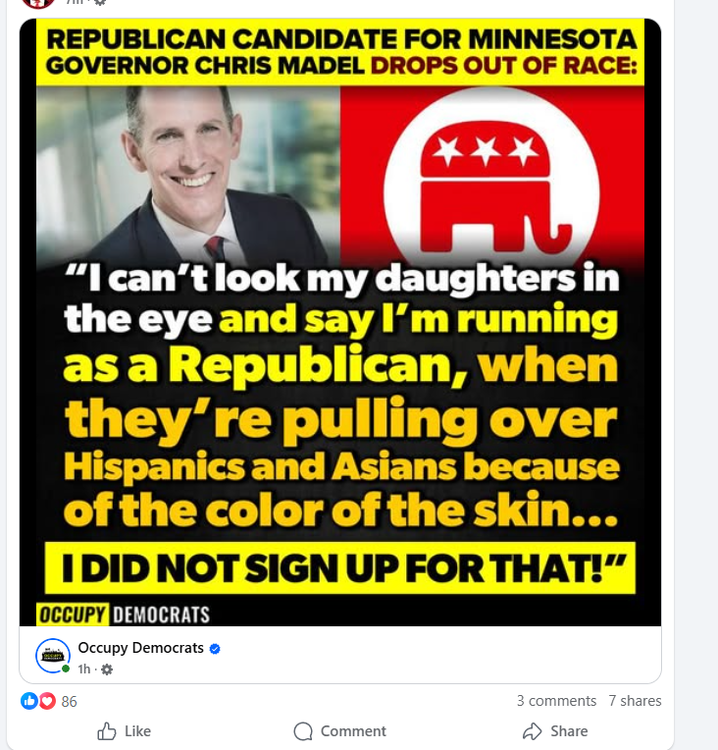Click the speech bubble Comment icon

click(303, 731)
